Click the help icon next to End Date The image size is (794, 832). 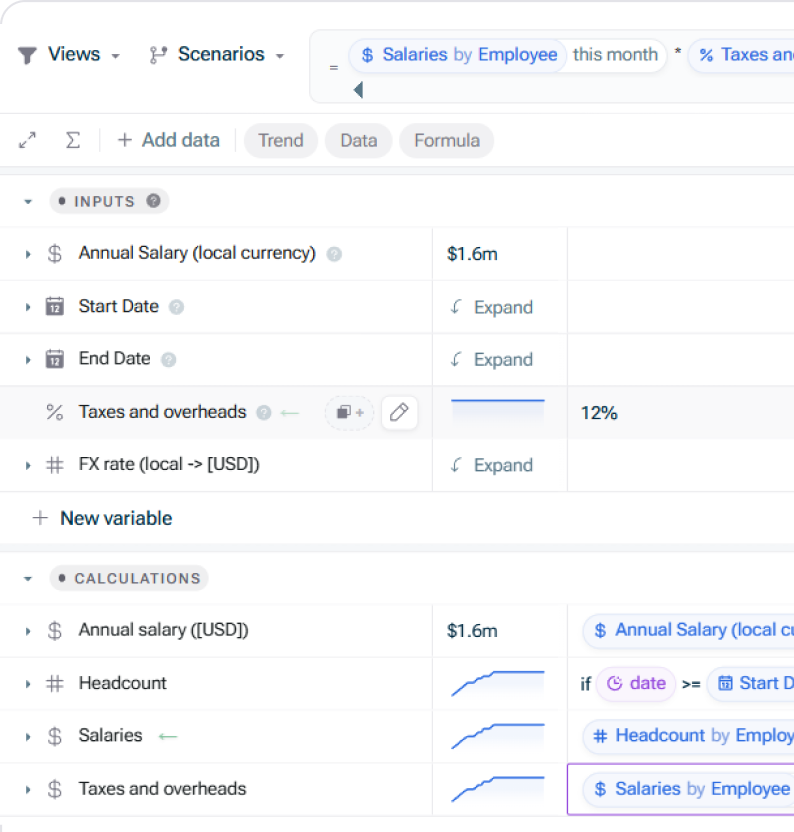pyautogui.click(x=168, y=359)
